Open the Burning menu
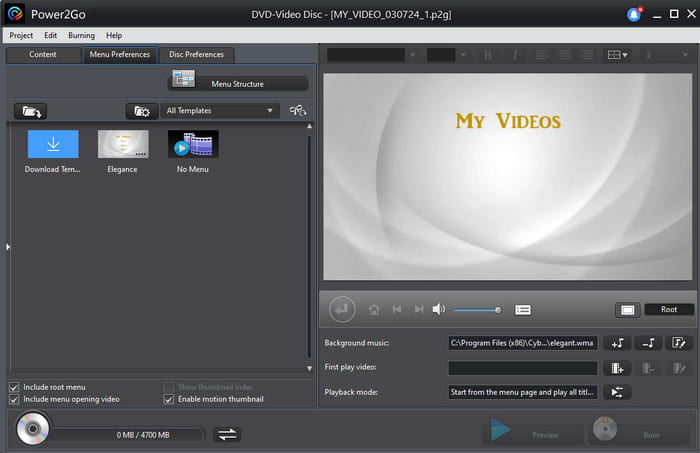 81,35
